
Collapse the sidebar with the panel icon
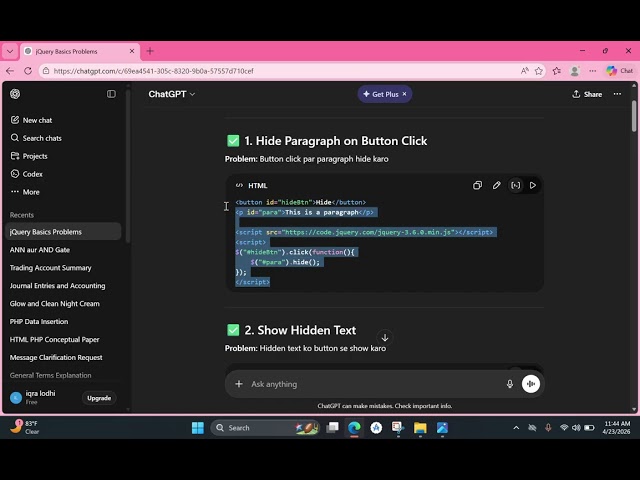111,94
